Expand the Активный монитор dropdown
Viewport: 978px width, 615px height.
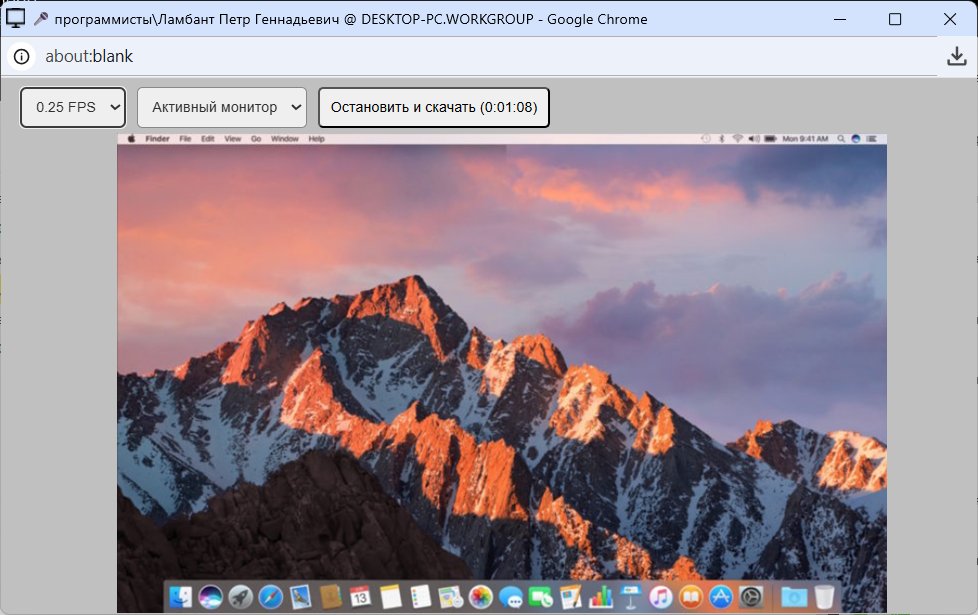tap(222, 107)
